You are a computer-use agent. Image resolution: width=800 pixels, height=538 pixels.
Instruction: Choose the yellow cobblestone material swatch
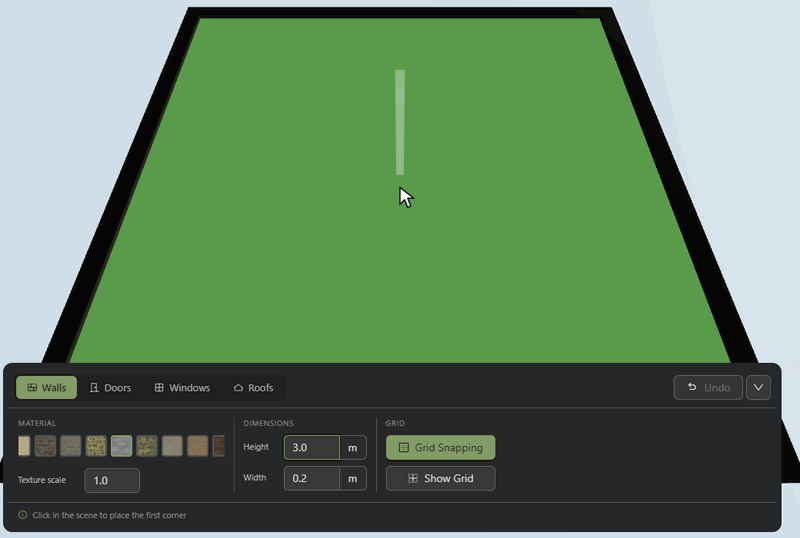(96, 446)
